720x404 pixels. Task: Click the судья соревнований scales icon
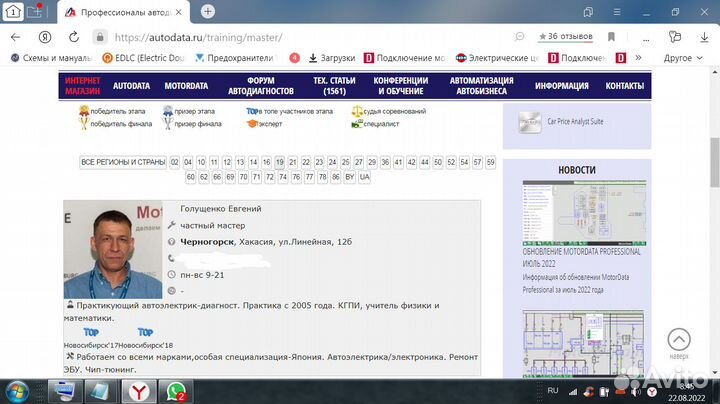pos(357,111)
